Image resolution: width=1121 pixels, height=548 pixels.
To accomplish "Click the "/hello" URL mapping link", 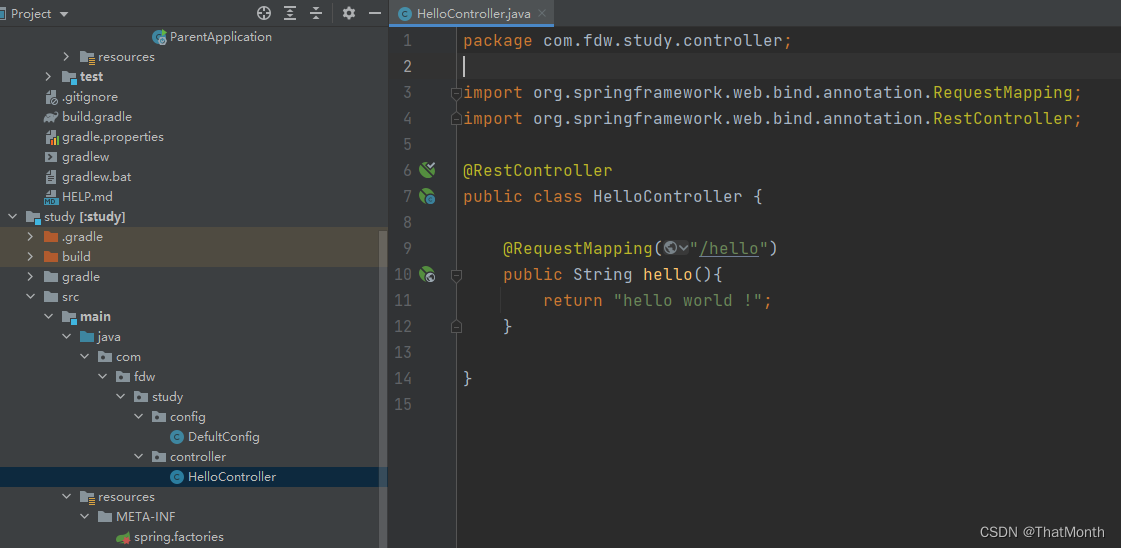I will point(729,248).
